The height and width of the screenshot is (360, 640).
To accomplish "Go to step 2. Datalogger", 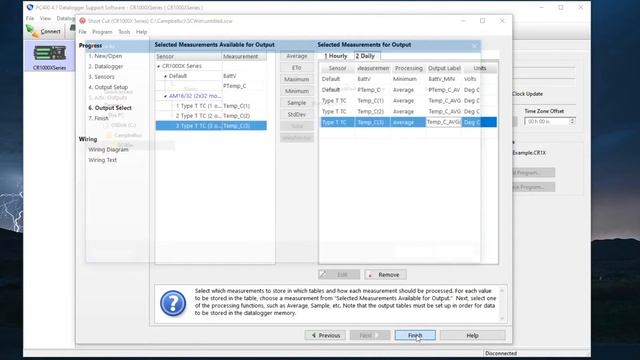I will click(x=106, y=66).
